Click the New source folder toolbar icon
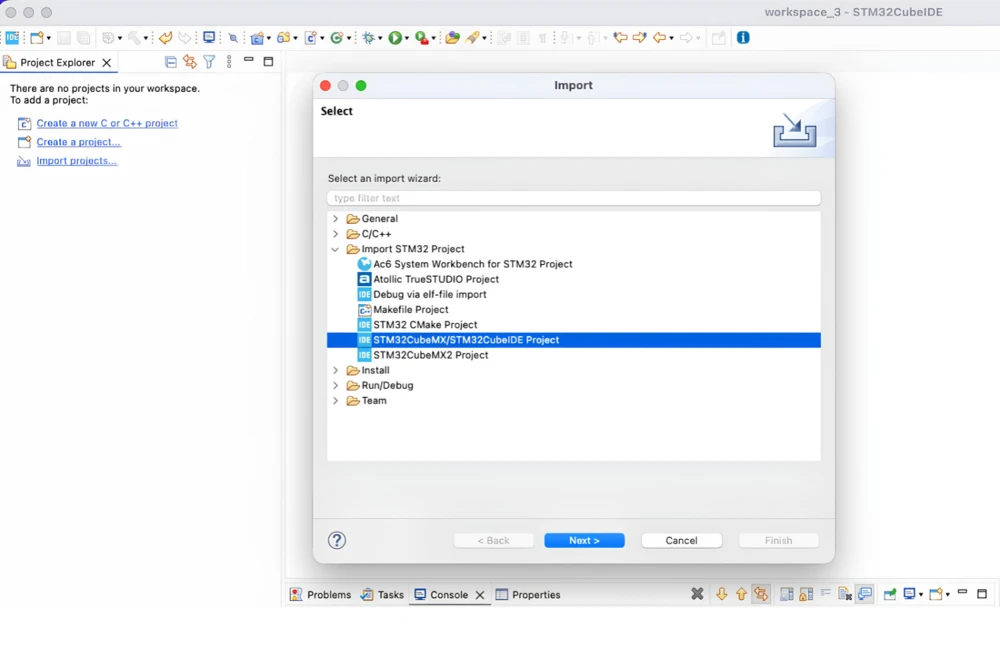Viewport: 1000px width, 667px height. pos(283,38)
